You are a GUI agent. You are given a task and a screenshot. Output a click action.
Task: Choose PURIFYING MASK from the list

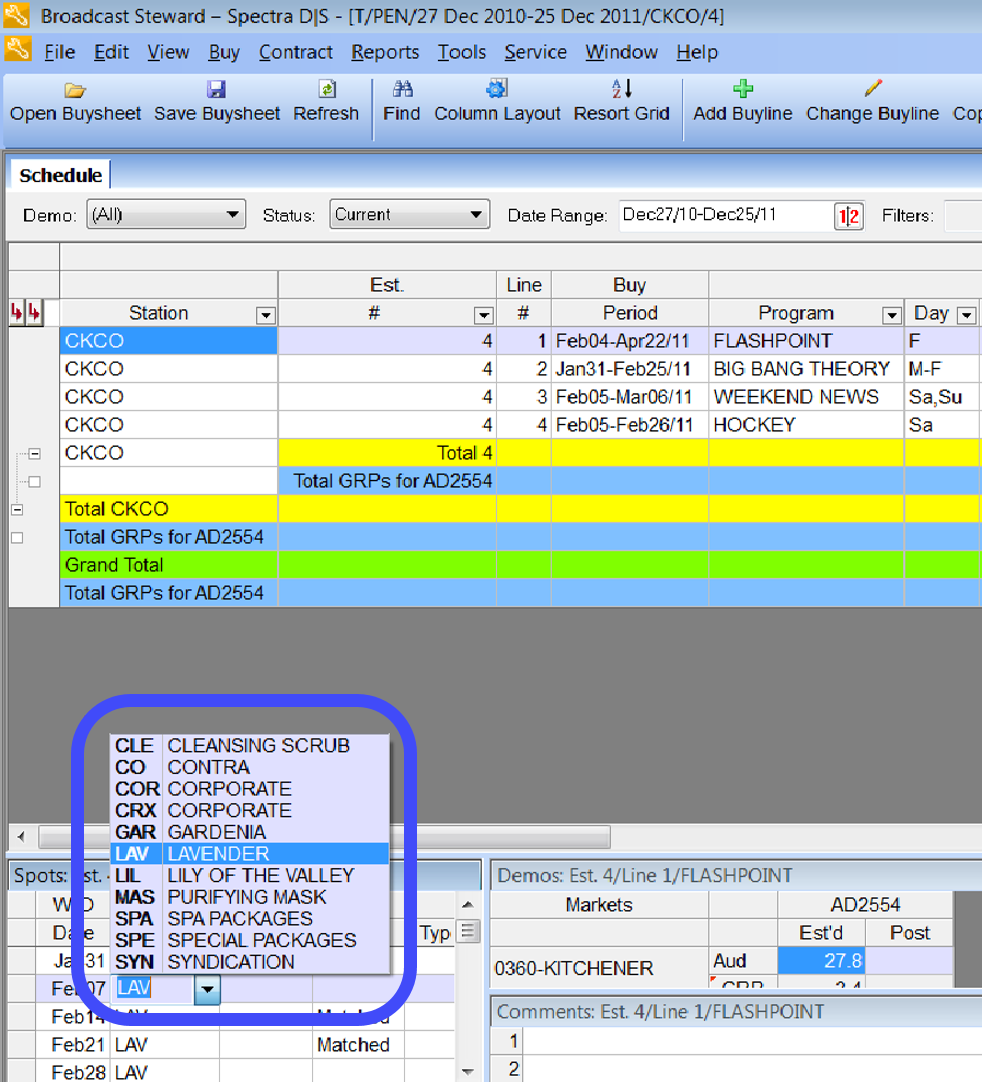click(x=250, y=896)
